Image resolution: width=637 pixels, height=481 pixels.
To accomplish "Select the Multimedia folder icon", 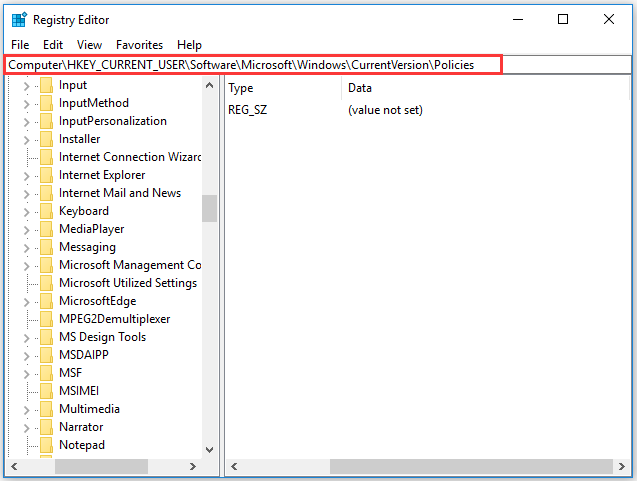I will [46, 409].
